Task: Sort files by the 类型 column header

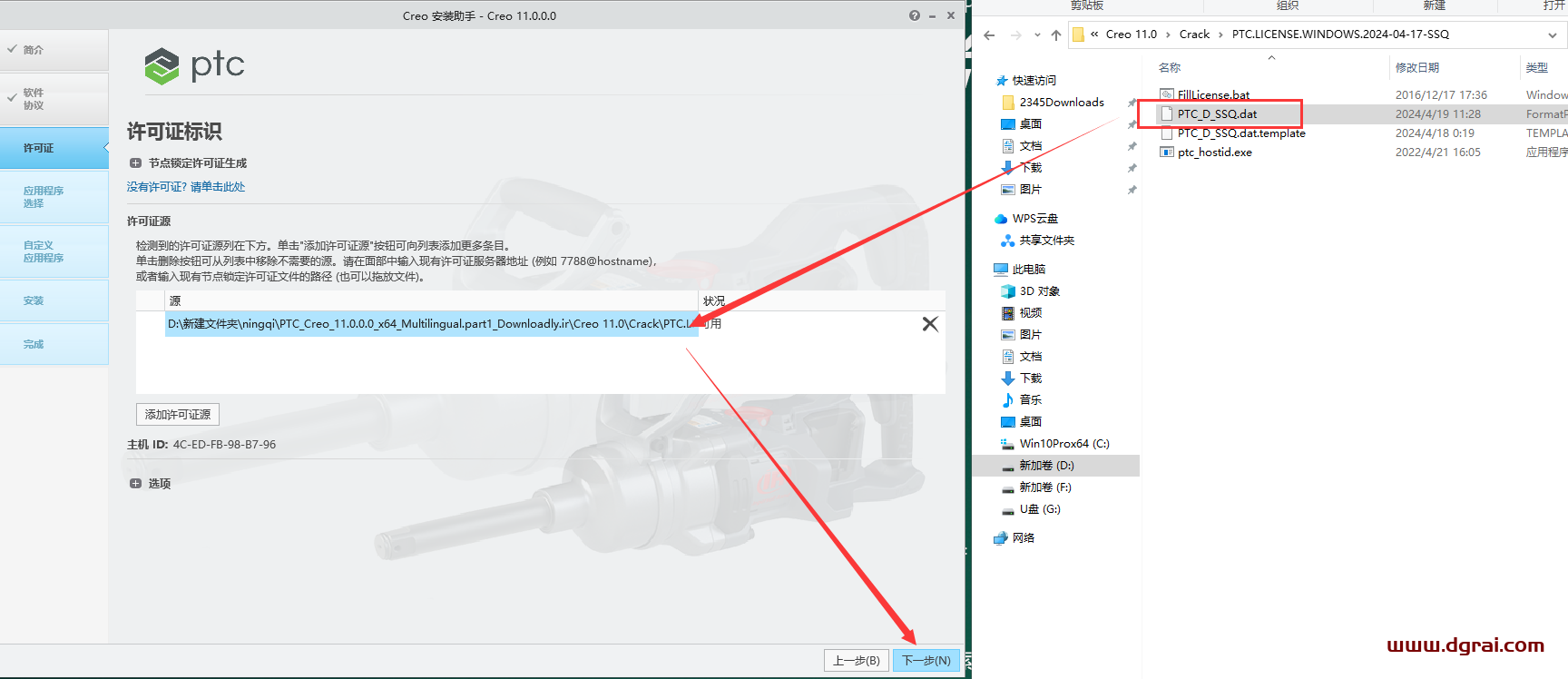Action: [1537, 68]
